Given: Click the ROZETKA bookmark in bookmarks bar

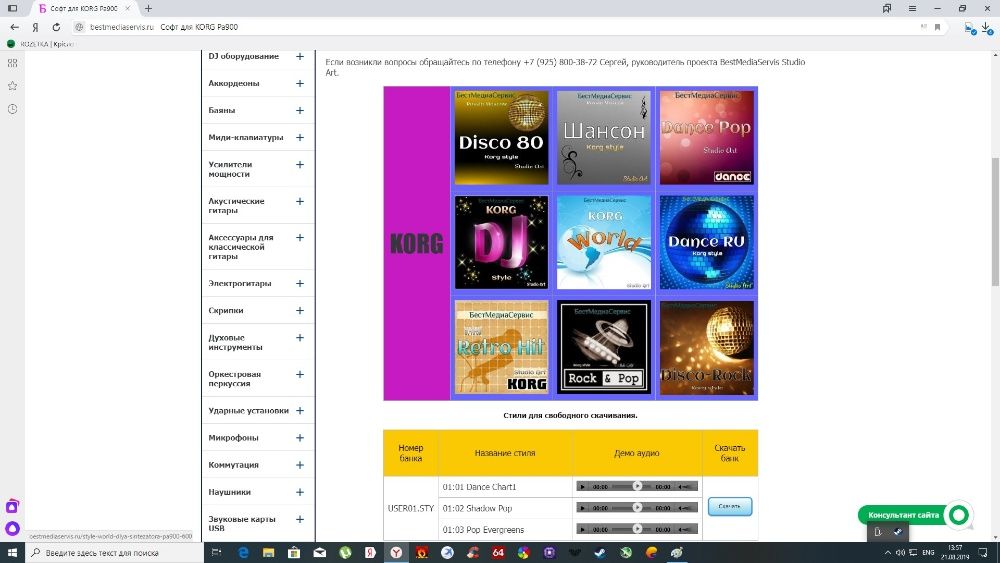Looking at the screenshot, I should point(41,44).
